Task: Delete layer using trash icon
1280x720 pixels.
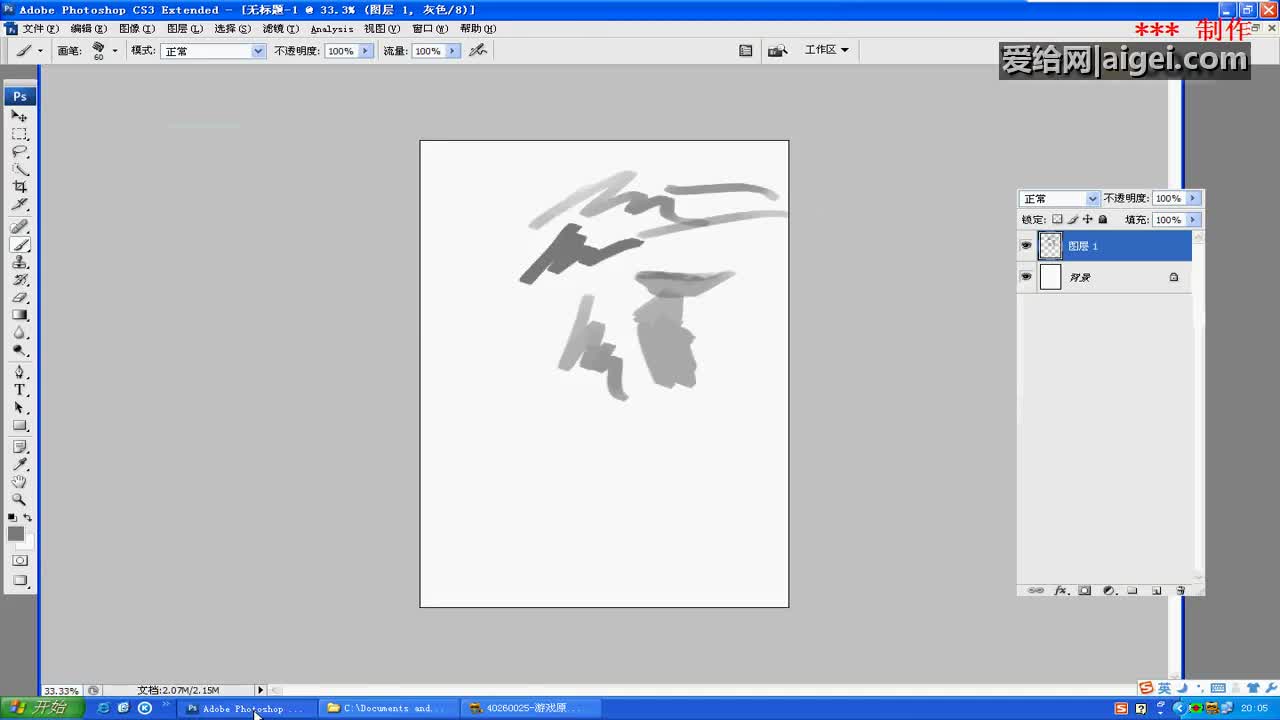Action: [x=1180, y=591]
